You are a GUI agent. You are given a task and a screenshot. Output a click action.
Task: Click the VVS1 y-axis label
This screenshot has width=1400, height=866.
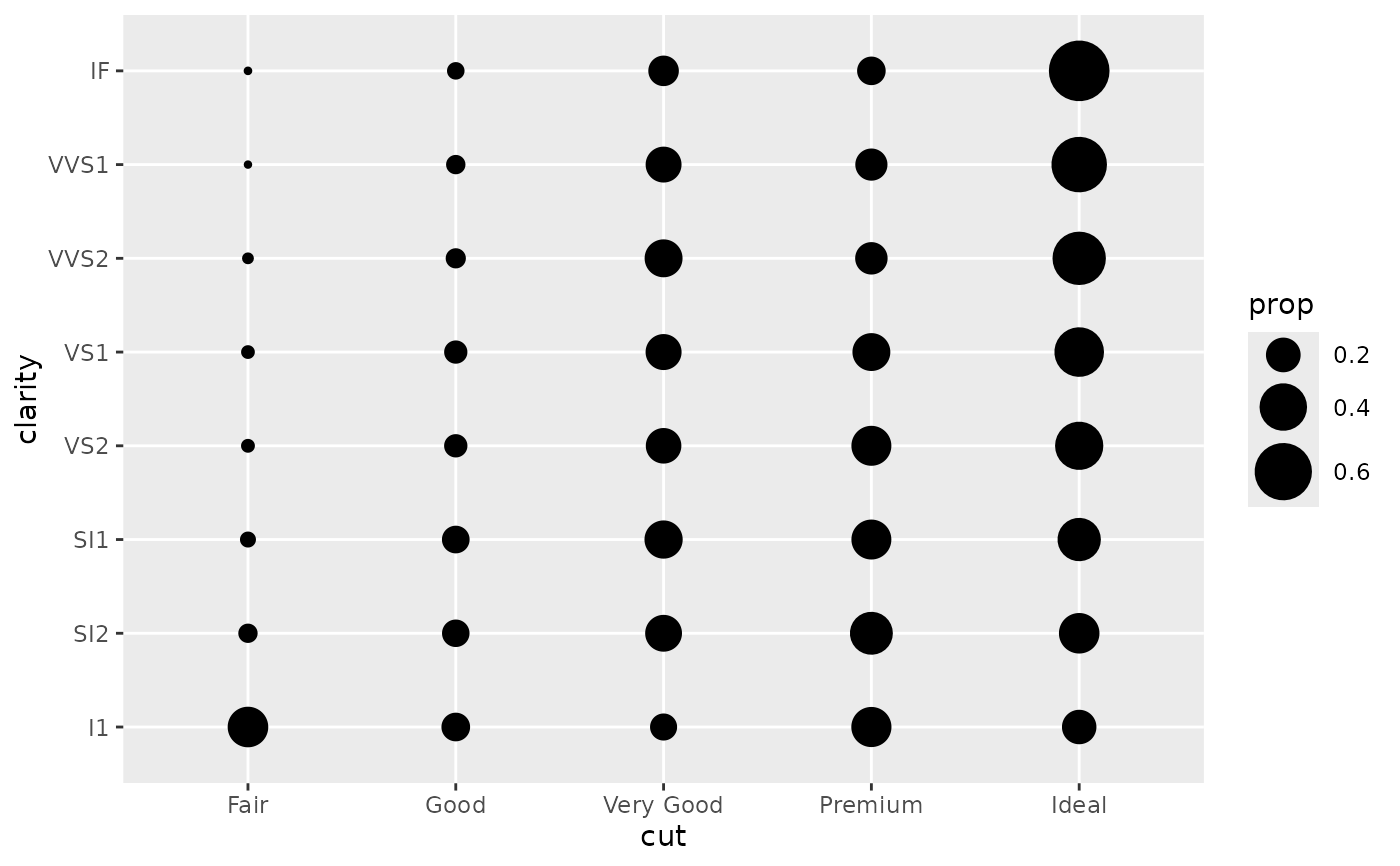coord(78,165)
